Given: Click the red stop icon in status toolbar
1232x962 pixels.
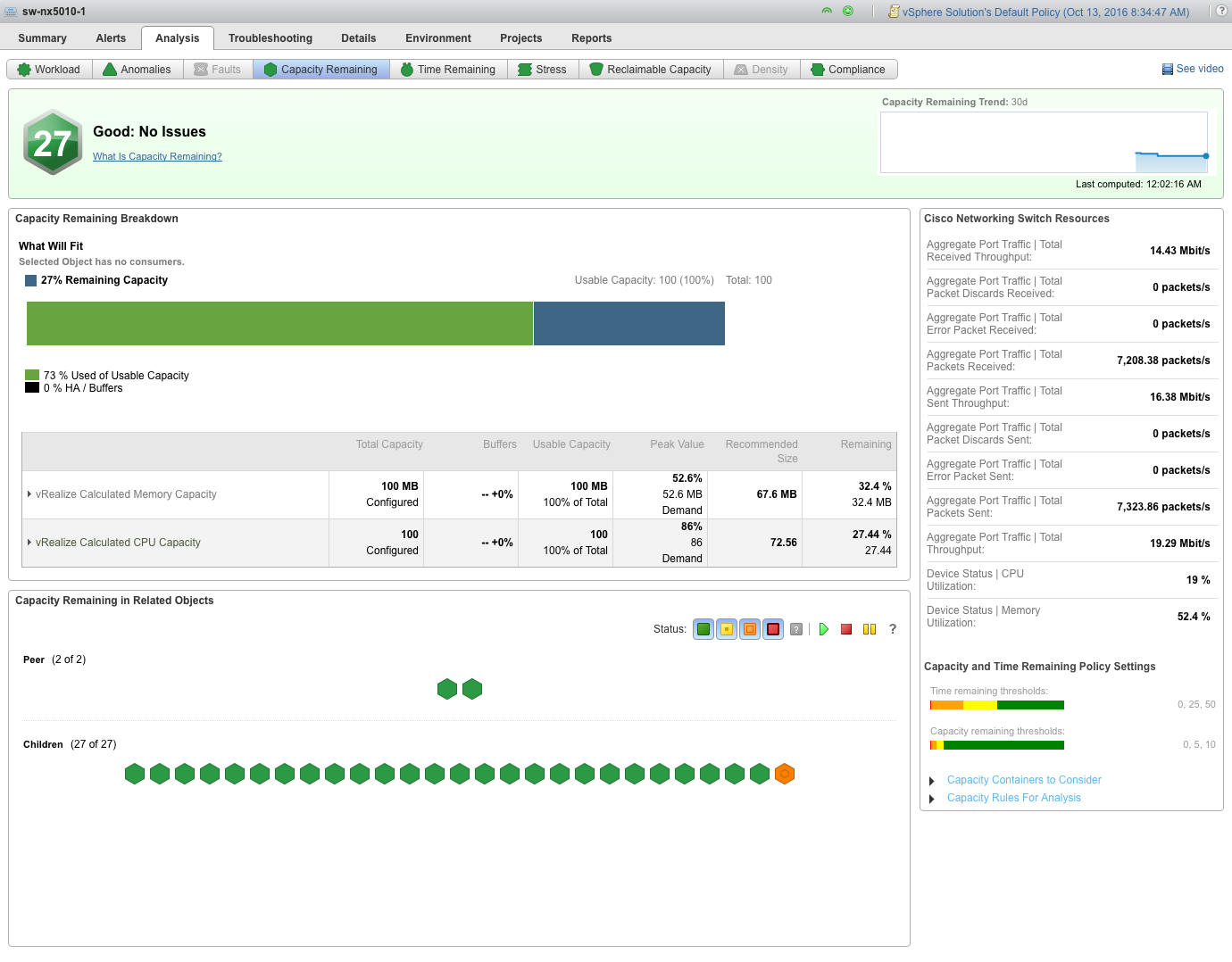Looking at the screenshot, I should 846,629.
